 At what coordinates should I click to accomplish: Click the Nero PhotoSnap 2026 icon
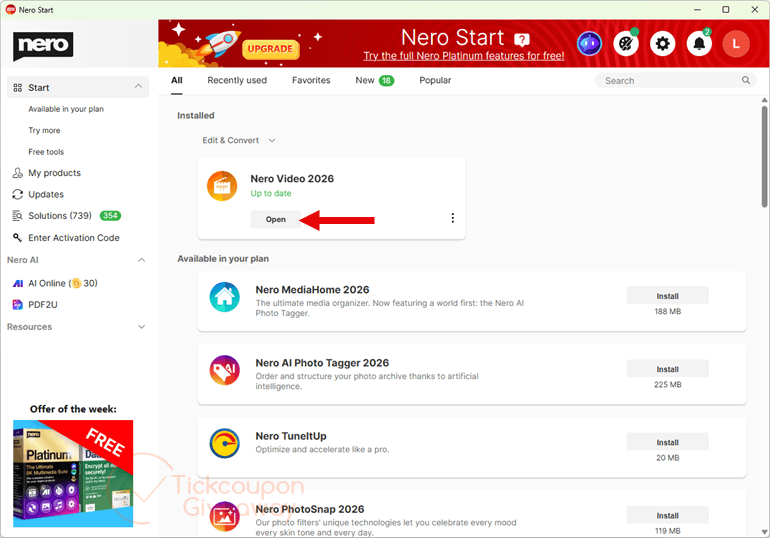point(224,516)
